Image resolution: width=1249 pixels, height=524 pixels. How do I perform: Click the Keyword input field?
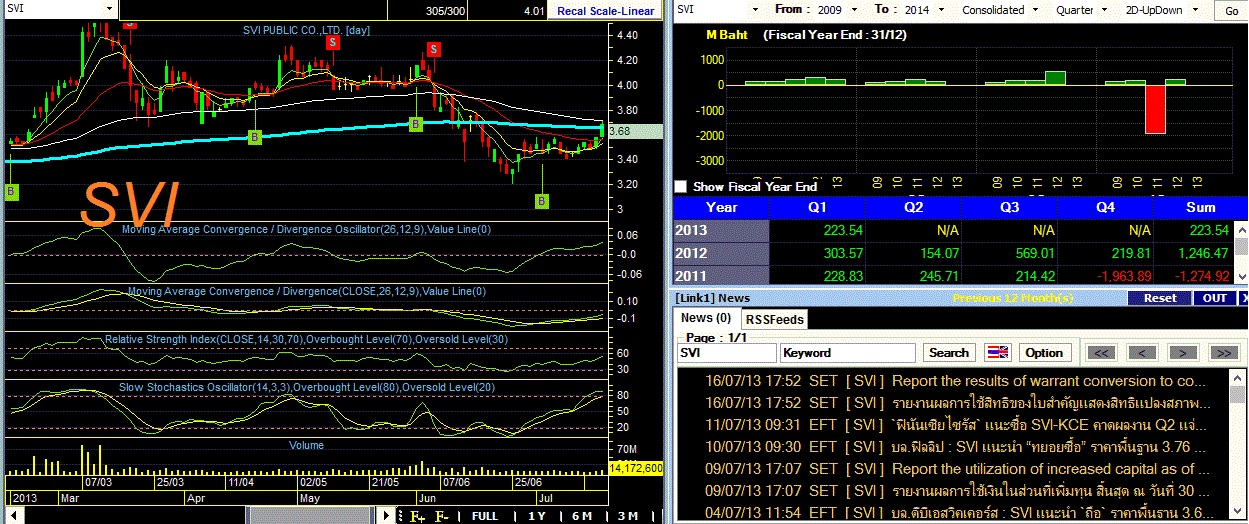[x=848, y=353]
